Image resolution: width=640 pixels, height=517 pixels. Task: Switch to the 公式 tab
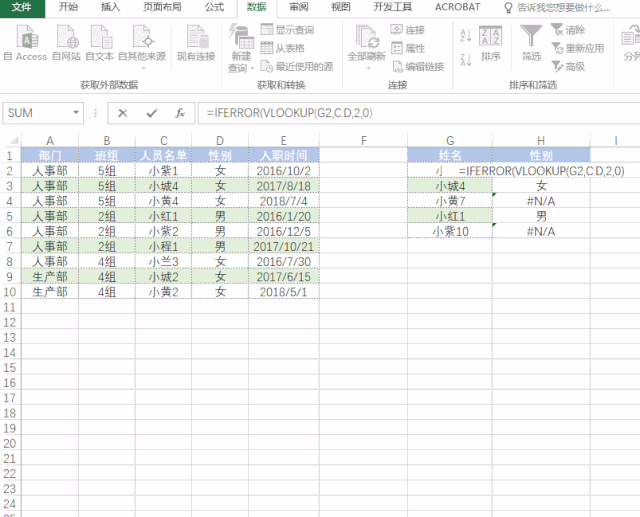[x=214, y=7]
